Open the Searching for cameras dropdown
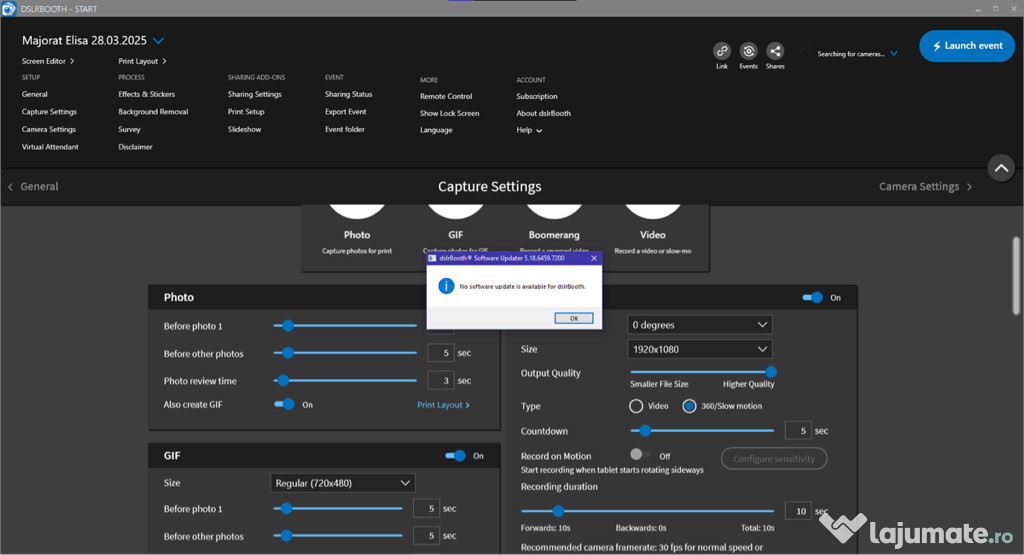The height and width of the screenshot is (555, 1024). click(893, 54)
